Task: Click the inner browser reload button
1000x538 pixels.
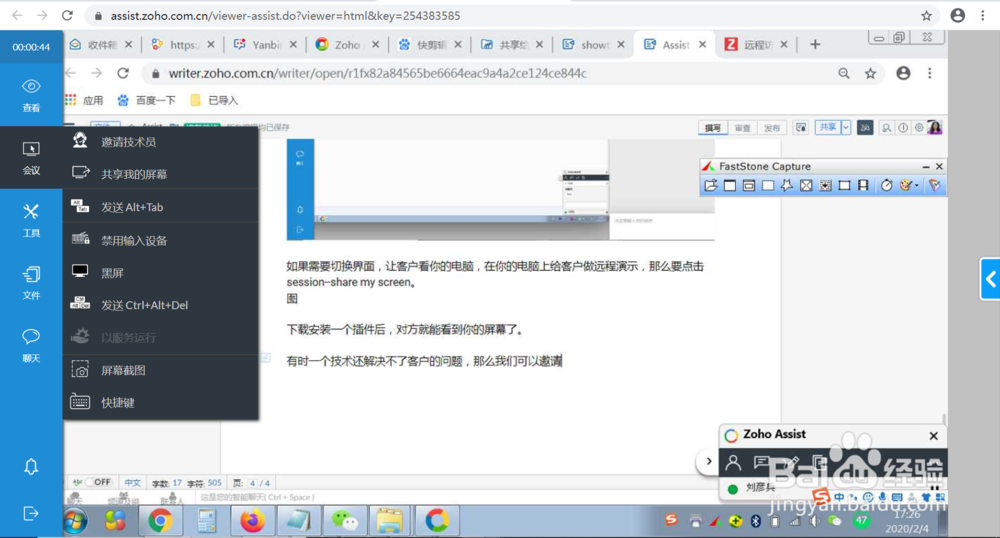Action: 123,73
